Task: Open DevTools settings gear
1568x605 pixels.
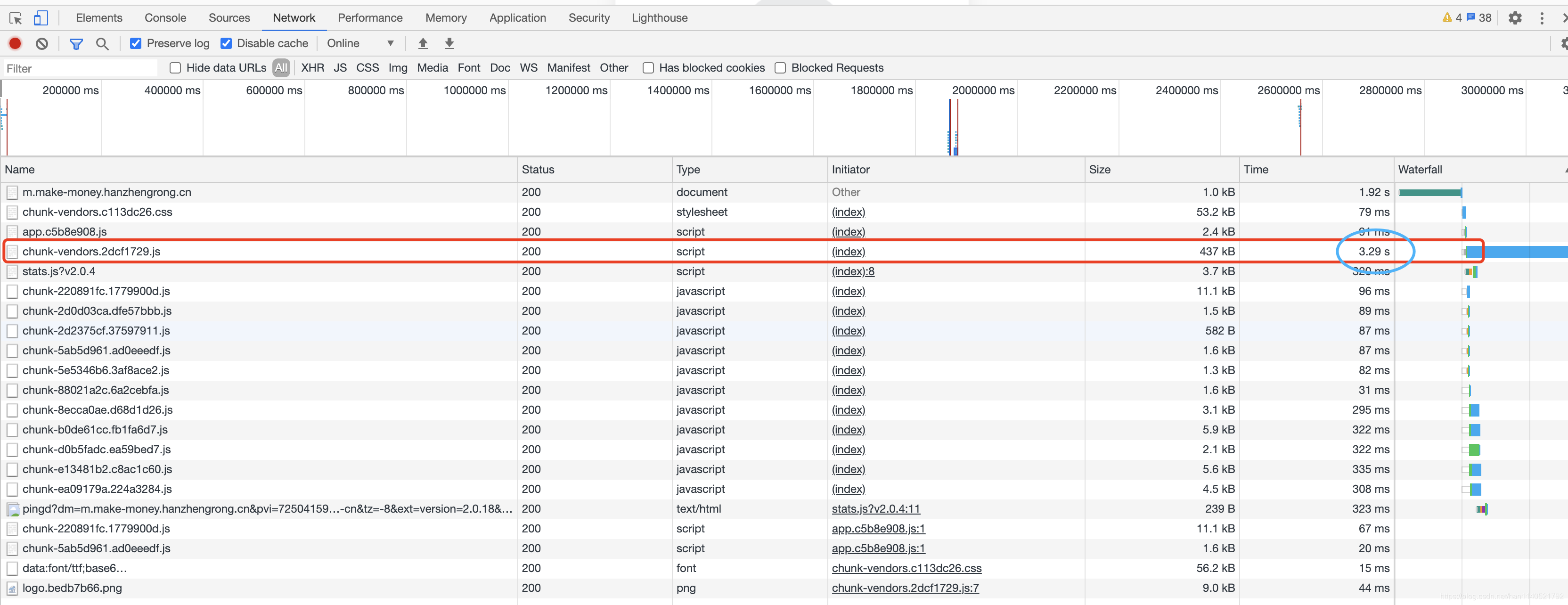Action: pyautogui.click(x=1514, y=18)
